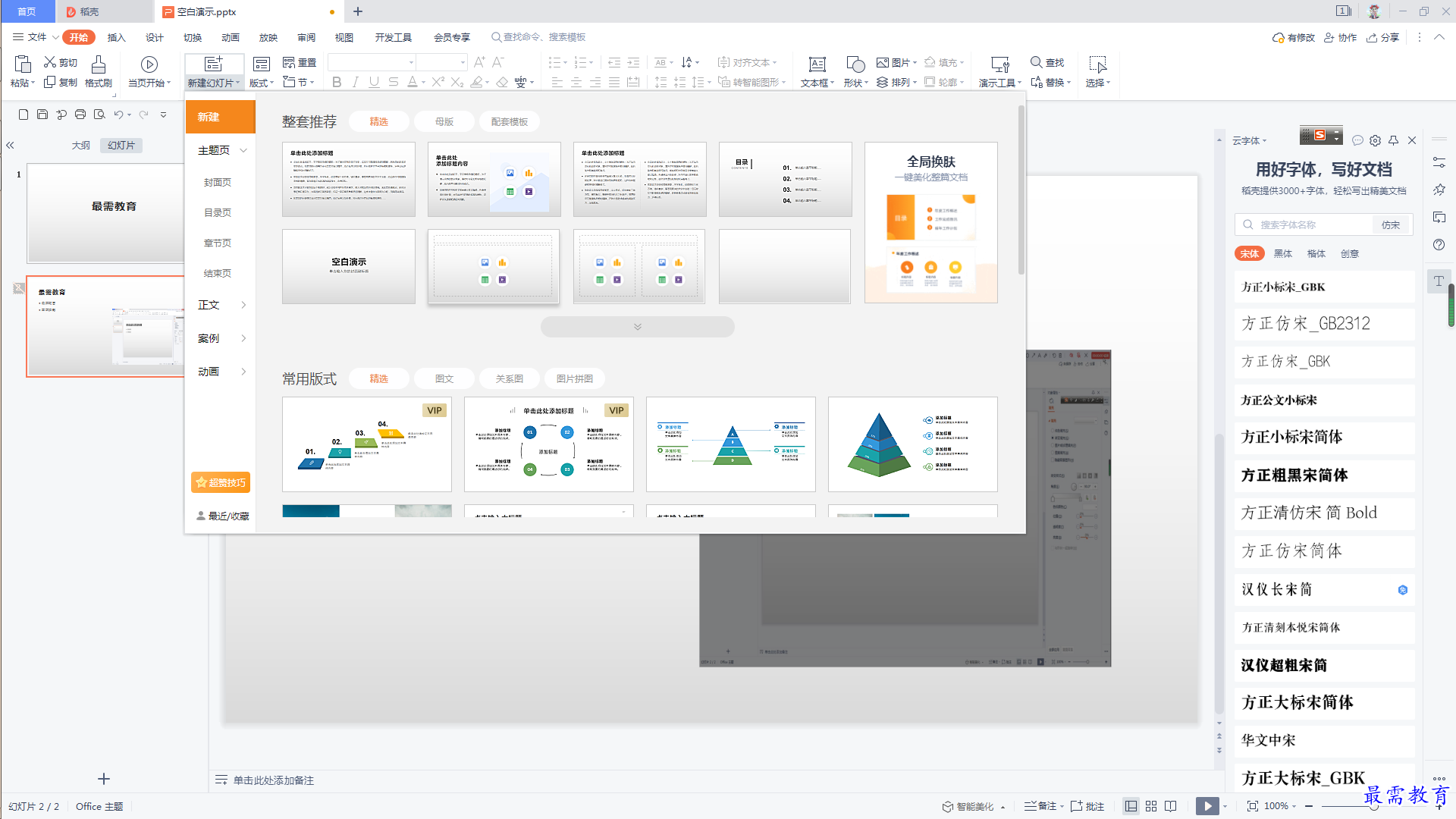This screenshot has height=819, width=1456.
Task: Switch to Normal view in status bar
Action: coord(1131,806)
